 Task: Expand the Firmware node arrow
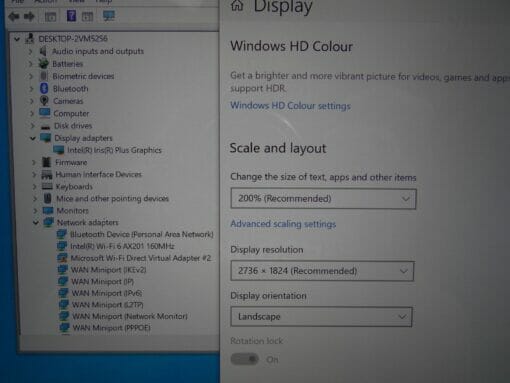pos(34,162)
